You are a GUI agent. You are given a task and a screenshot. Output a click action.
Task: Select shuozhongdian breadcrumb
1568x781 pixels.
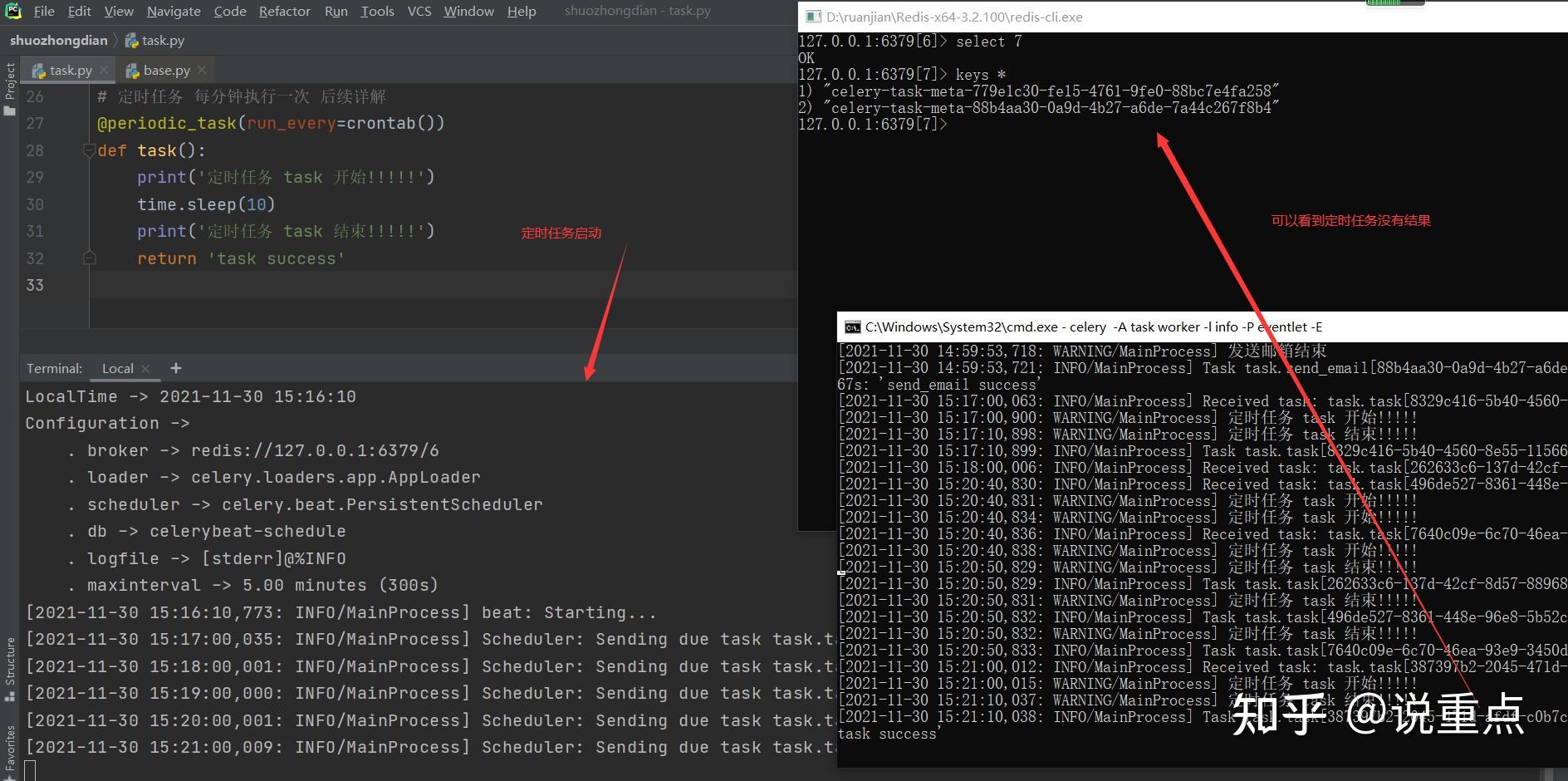click(58, 40)
